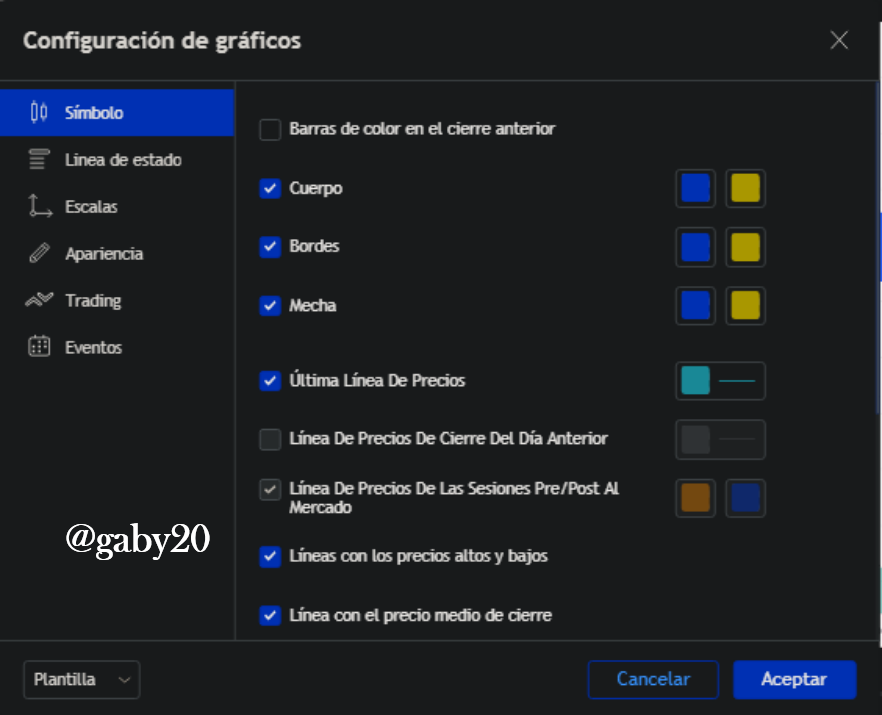The width and height of the screenshot is (882, 715).
Task: Click the candlestick Símbolo icon
Action: tap(39, 112)
